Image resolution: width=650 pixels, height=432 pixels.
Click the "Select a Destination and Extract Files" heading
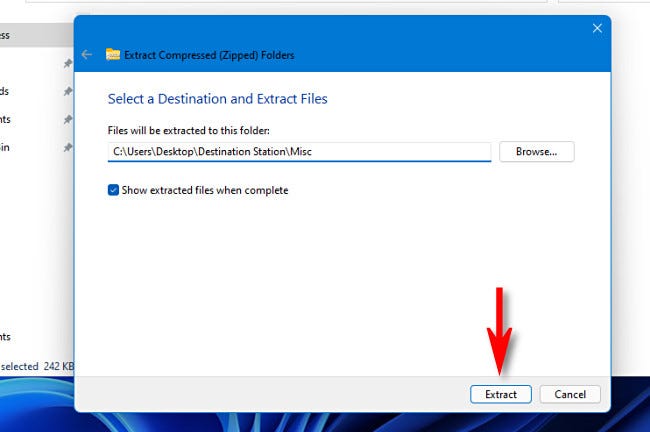point(217,99)
